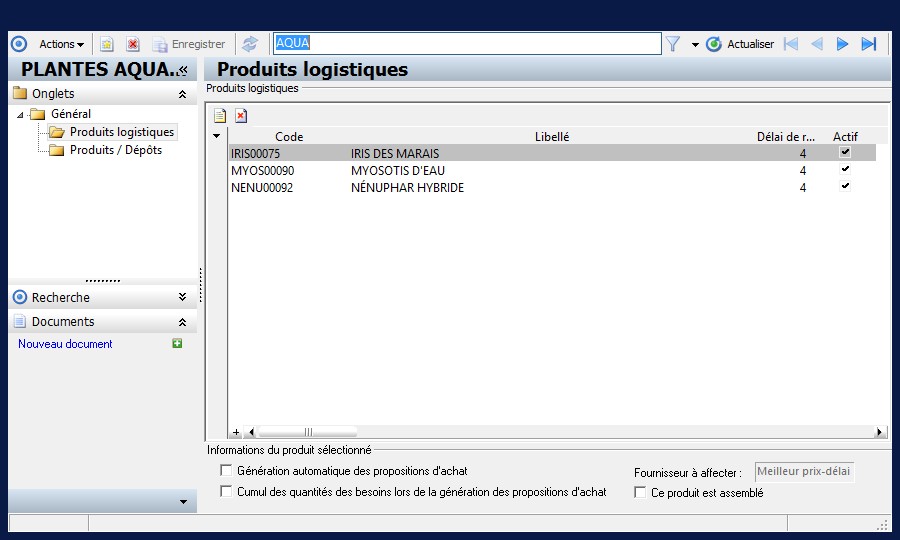Collapse the Onglets section
Screen dimensions: 900x540
click(x=182, y=94)
